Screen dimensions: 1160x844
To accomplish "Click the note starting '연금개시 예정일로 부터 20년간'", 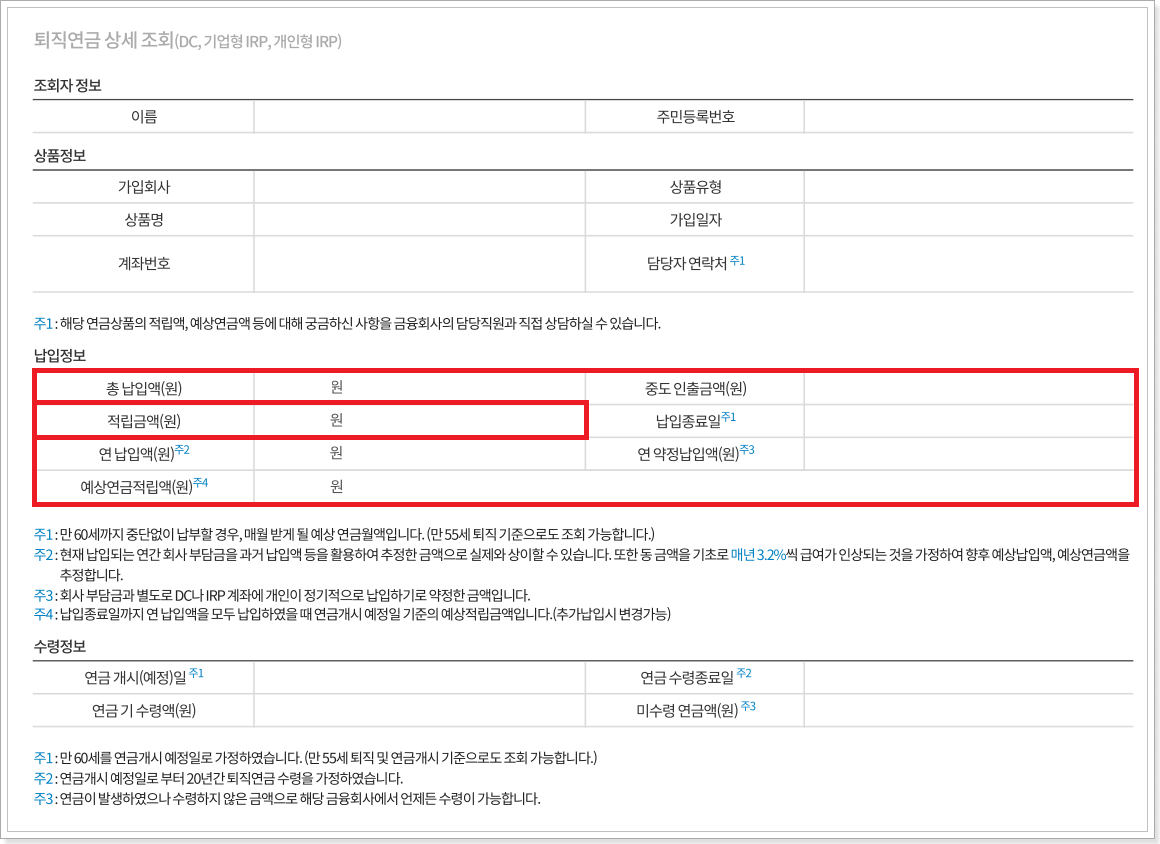I will point(232,778).
